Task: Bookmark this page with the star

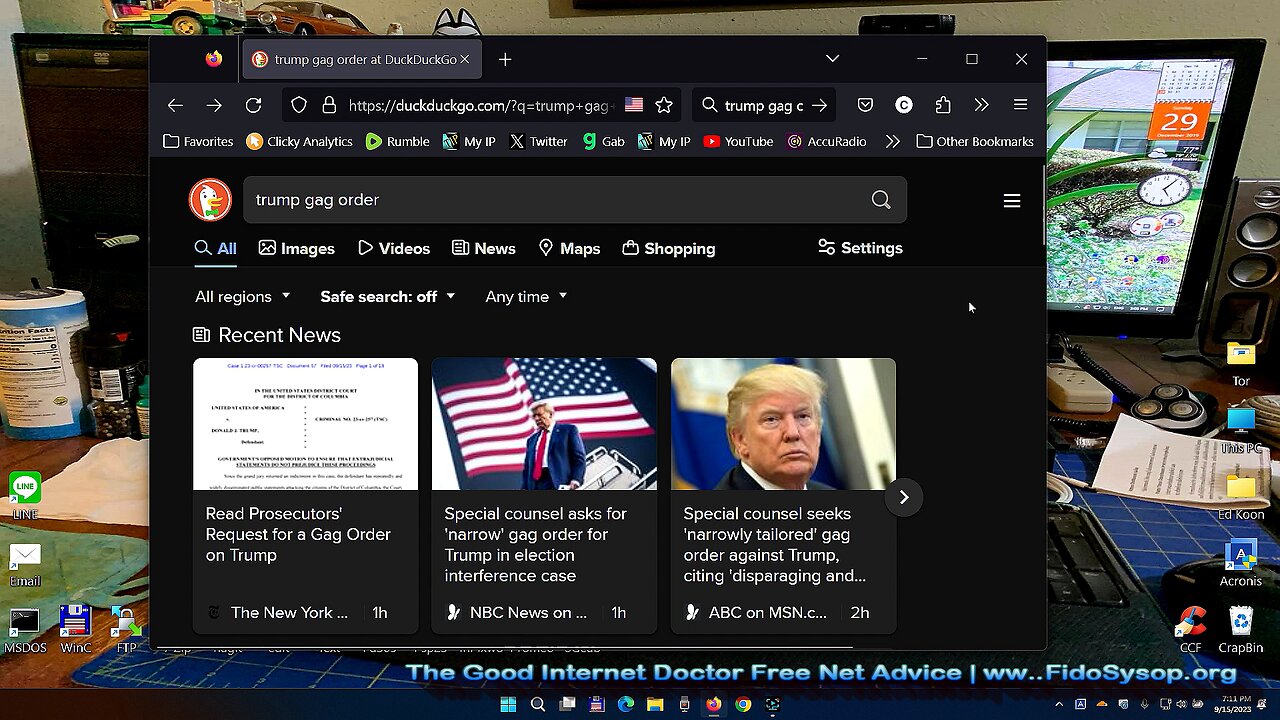Action: pyautogui.click(x=664, y=105)
